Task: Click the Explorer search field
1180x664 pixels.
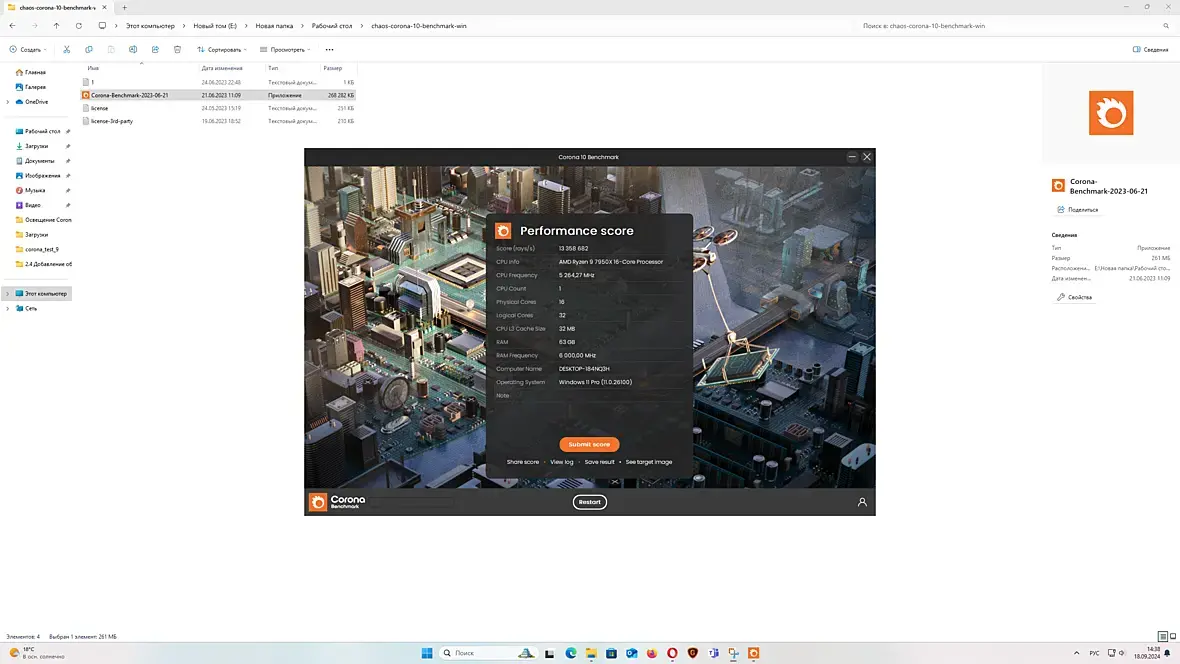Action: [1016, 26]
